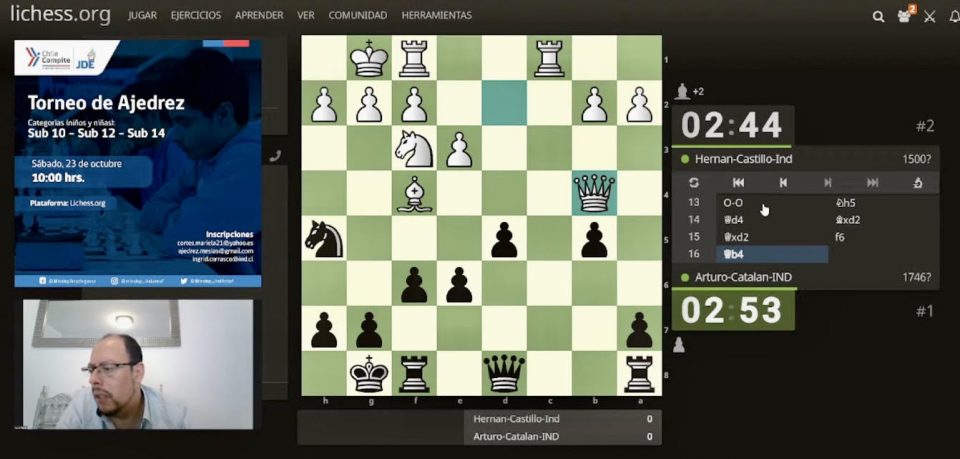Click the search magnifier icon
960x459 pixels.
[x=878, y=16]
